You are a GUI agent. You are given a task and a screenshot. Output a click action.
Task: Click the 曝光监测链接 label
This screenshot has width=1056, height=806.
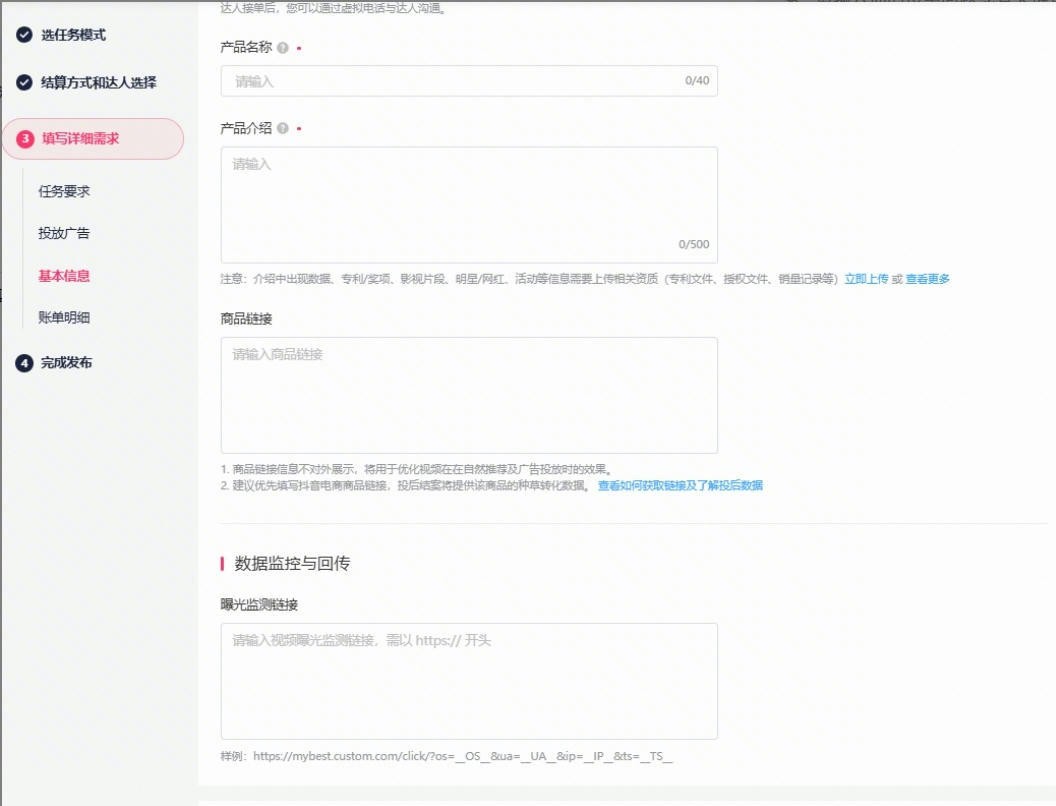click(x=259, y=605)
